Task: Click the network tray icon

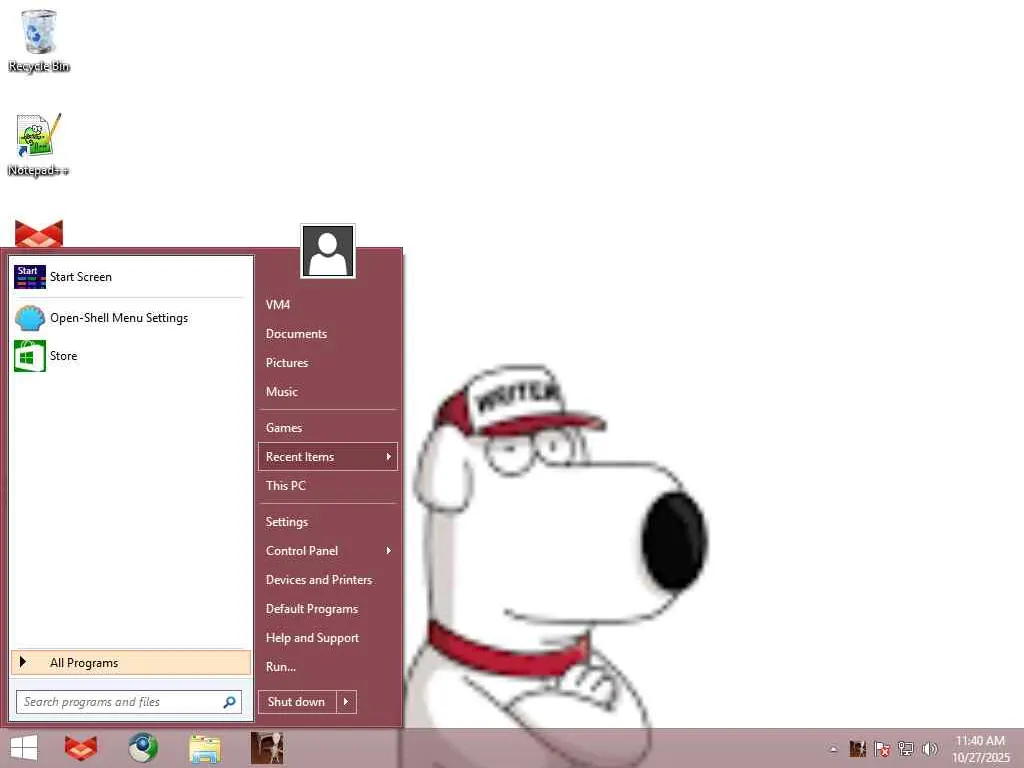Action: 906,748
